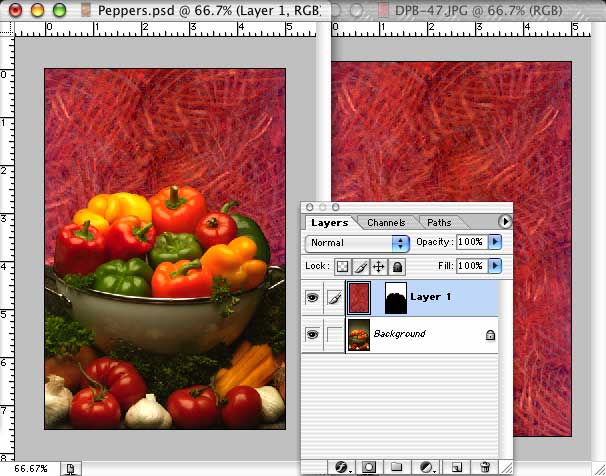This screenshot has height=476, width=606.
Task: Toggle Lock position button
Action: [x=378, y=266]
